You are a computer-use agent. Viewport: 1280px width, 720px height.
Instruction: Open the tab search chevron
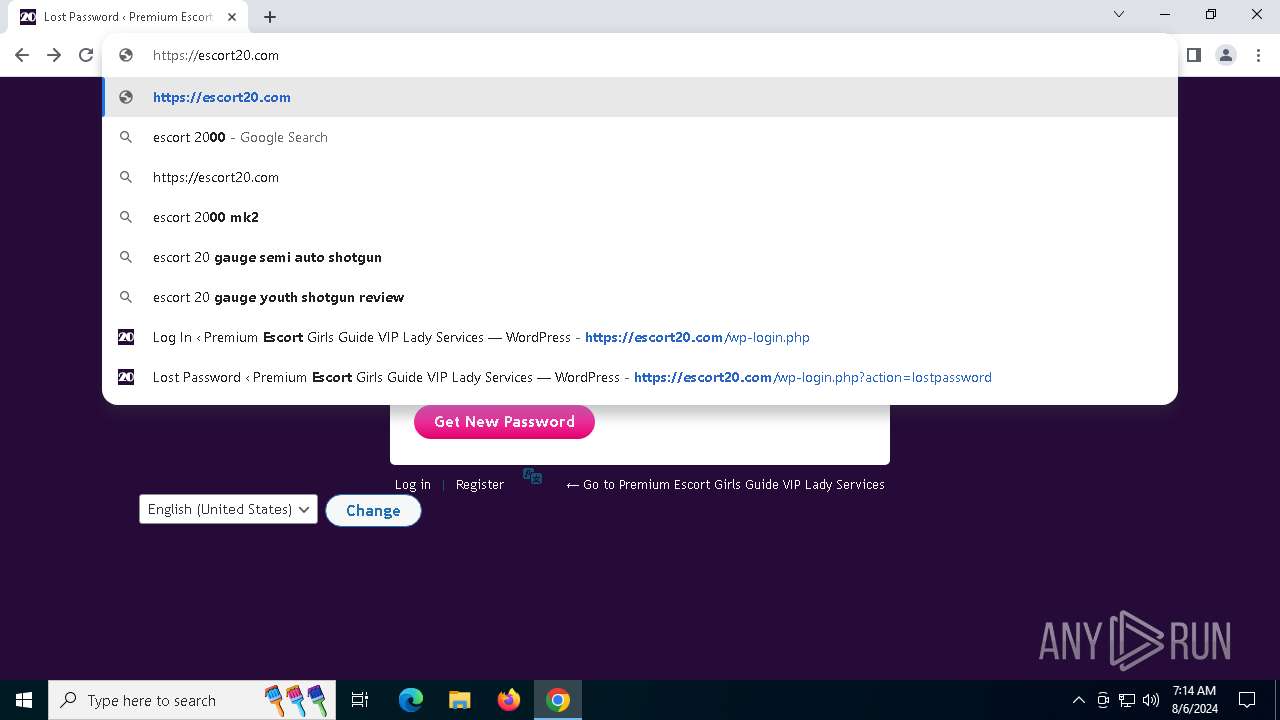[1119, 15]
